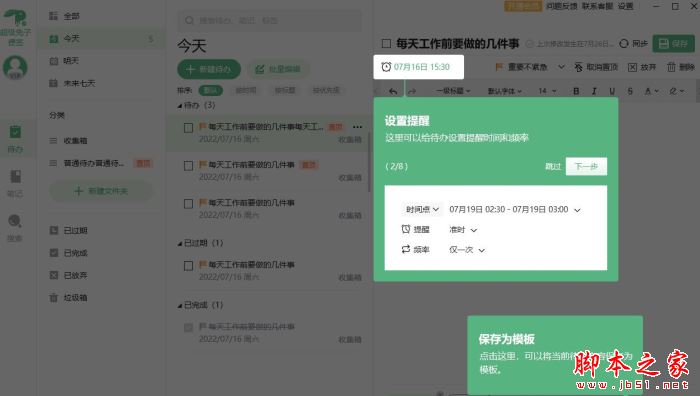Viewport: 700px width, 396px height.
Task: Open the 一级标题 heading style dropdown
Action: tap(453, 91)
